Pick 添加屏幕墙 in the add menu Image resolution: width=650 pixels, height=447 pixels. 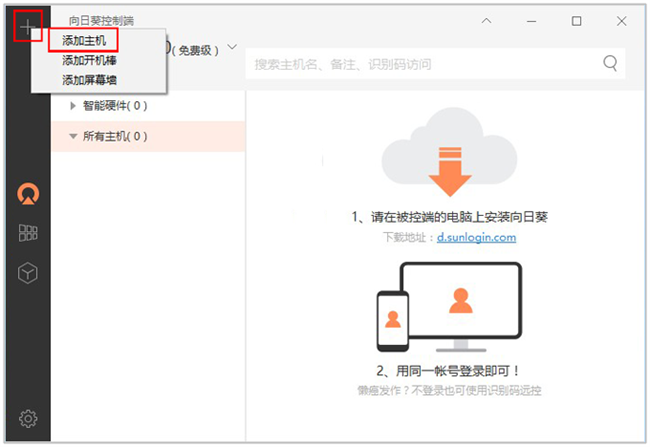pos(88,79)
